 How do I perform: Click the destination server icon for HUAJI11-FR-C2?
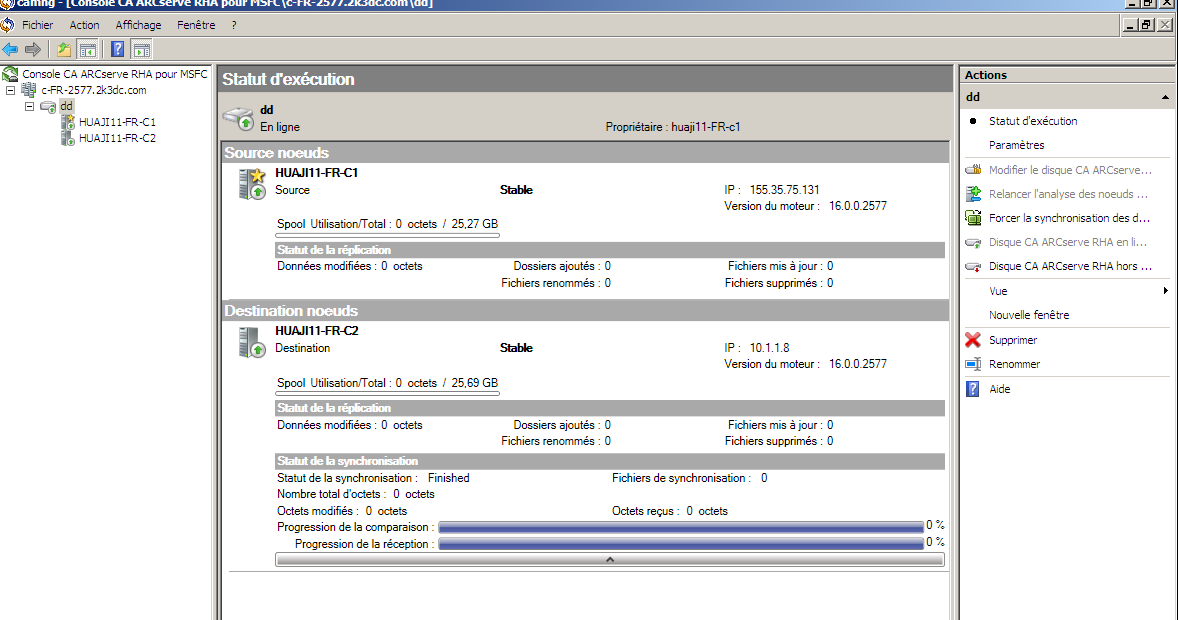coord(252,342)
